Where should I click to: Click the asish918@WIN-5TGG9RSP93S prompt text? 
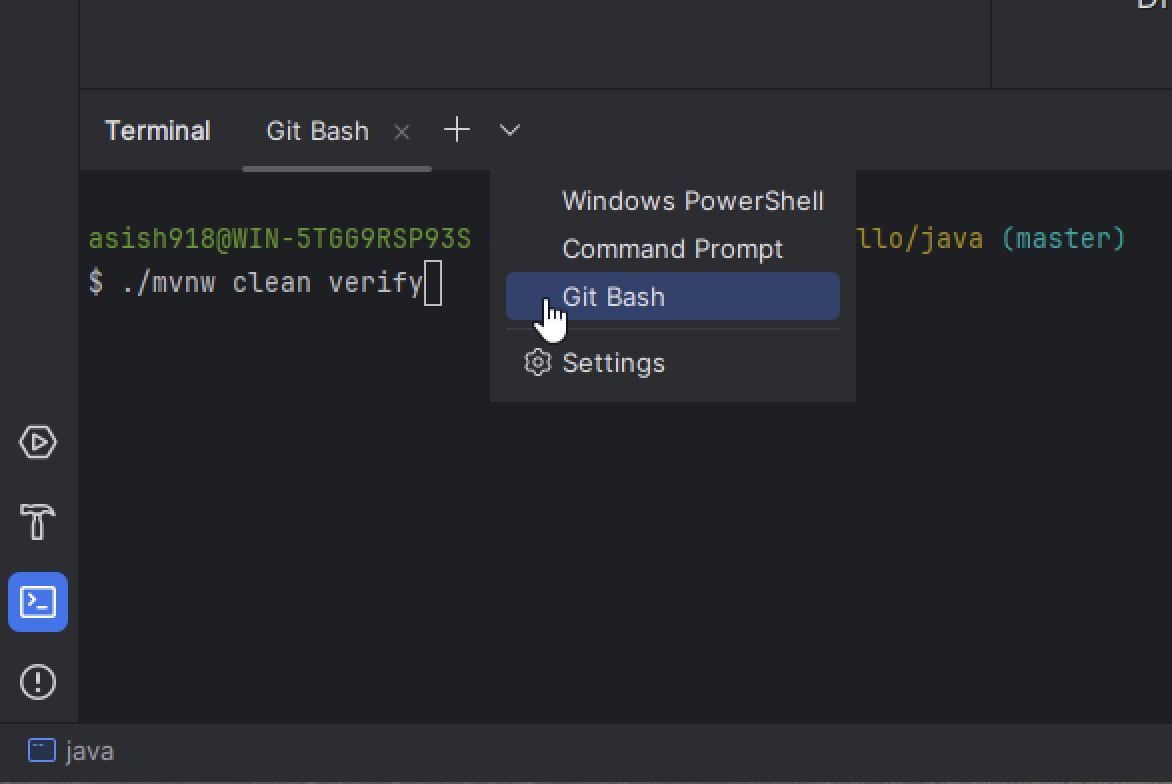tap(280, 238)
